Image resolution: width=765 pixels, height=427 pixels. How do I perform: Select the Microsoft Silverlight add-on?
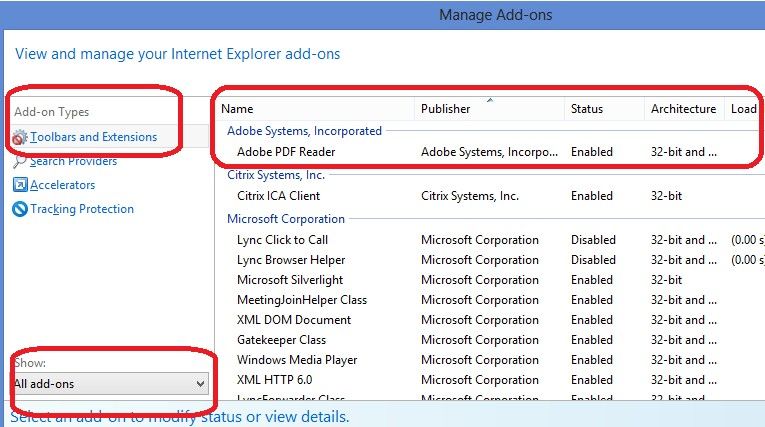pos(290,280)
